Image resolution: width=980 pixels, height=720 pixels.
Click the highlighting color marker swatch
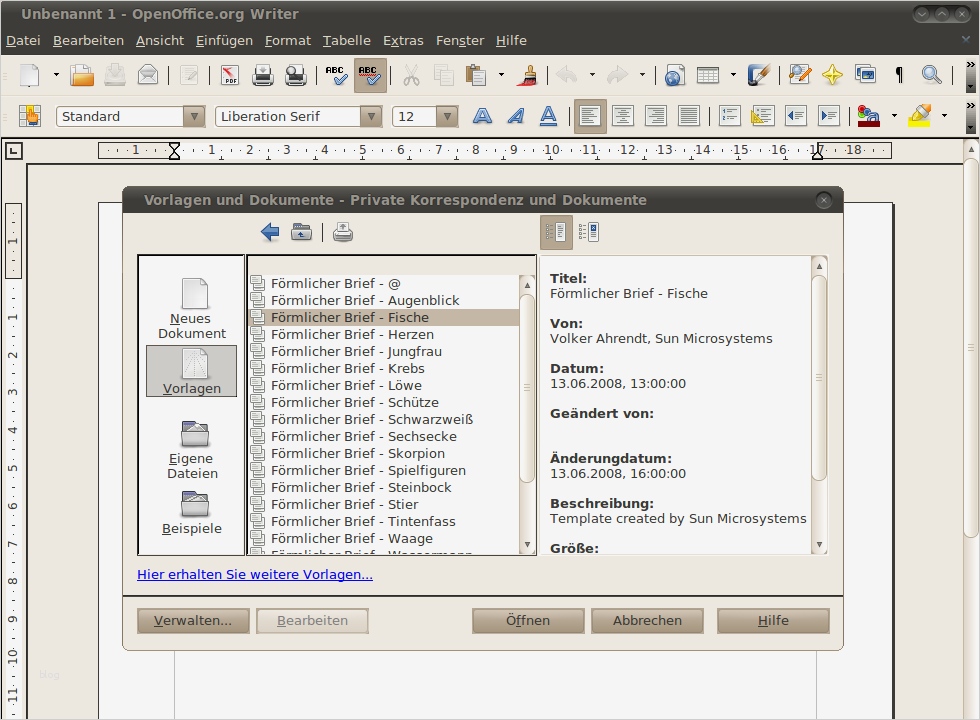pos(920,116)
